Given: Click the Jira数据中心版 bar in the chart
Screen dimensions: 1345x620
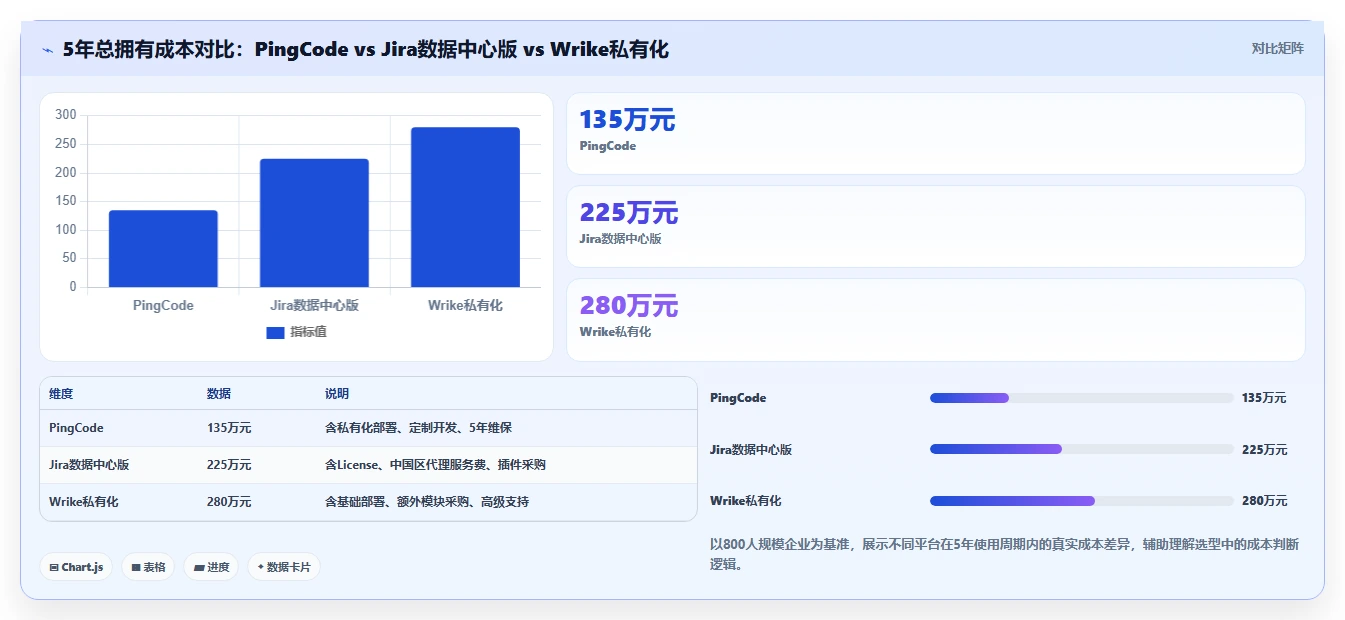Looking at the screenshot, I should 314,223.
